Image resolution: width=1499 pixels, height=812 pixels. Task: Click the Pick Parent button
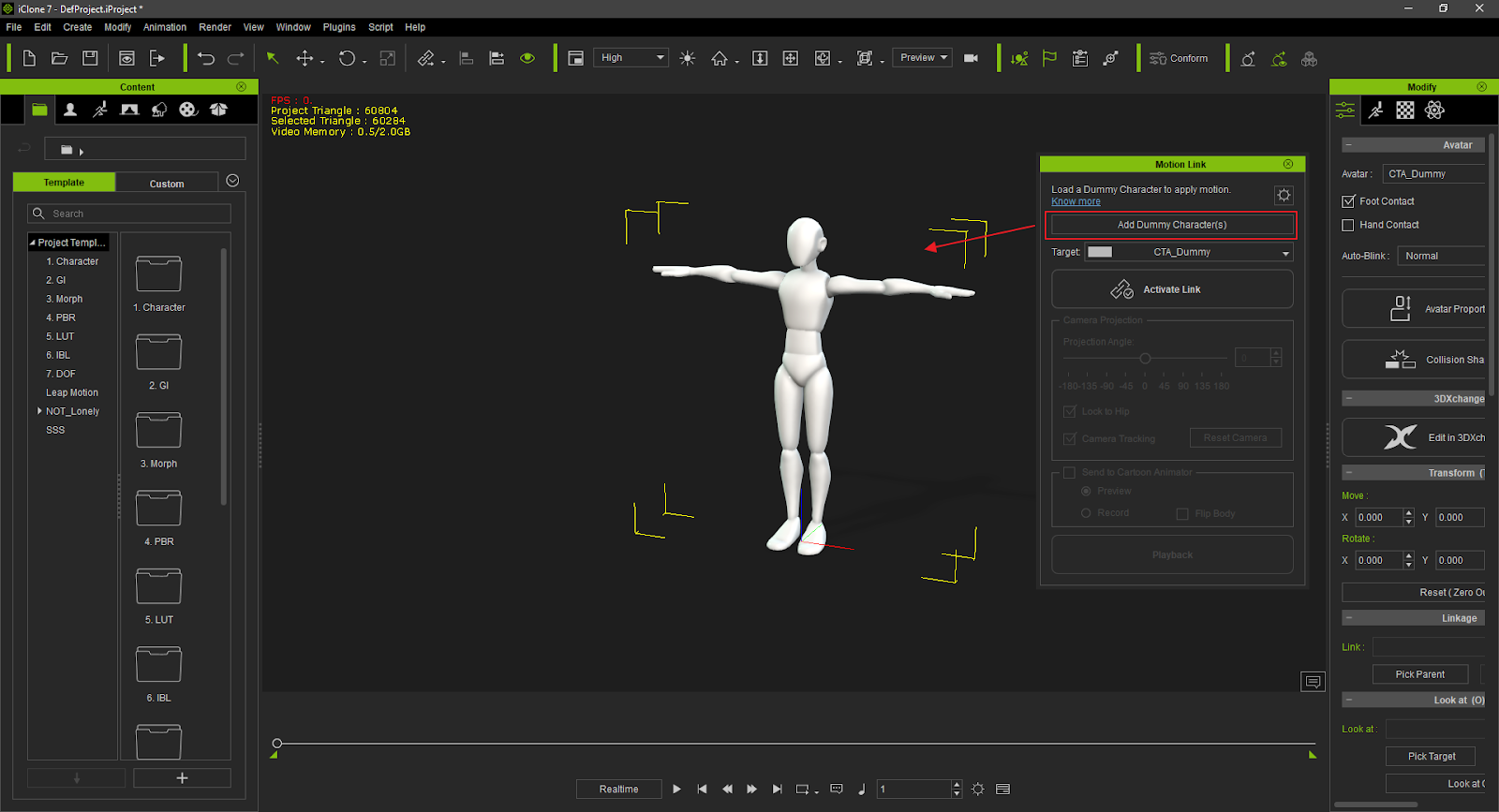click(x=1419, y=674)
